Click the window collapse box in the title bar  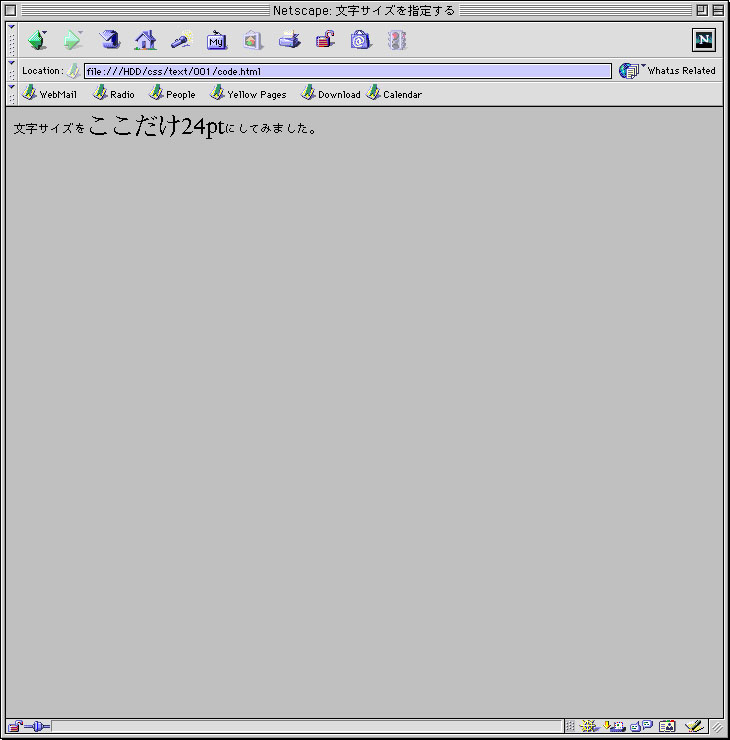point(718,10)
